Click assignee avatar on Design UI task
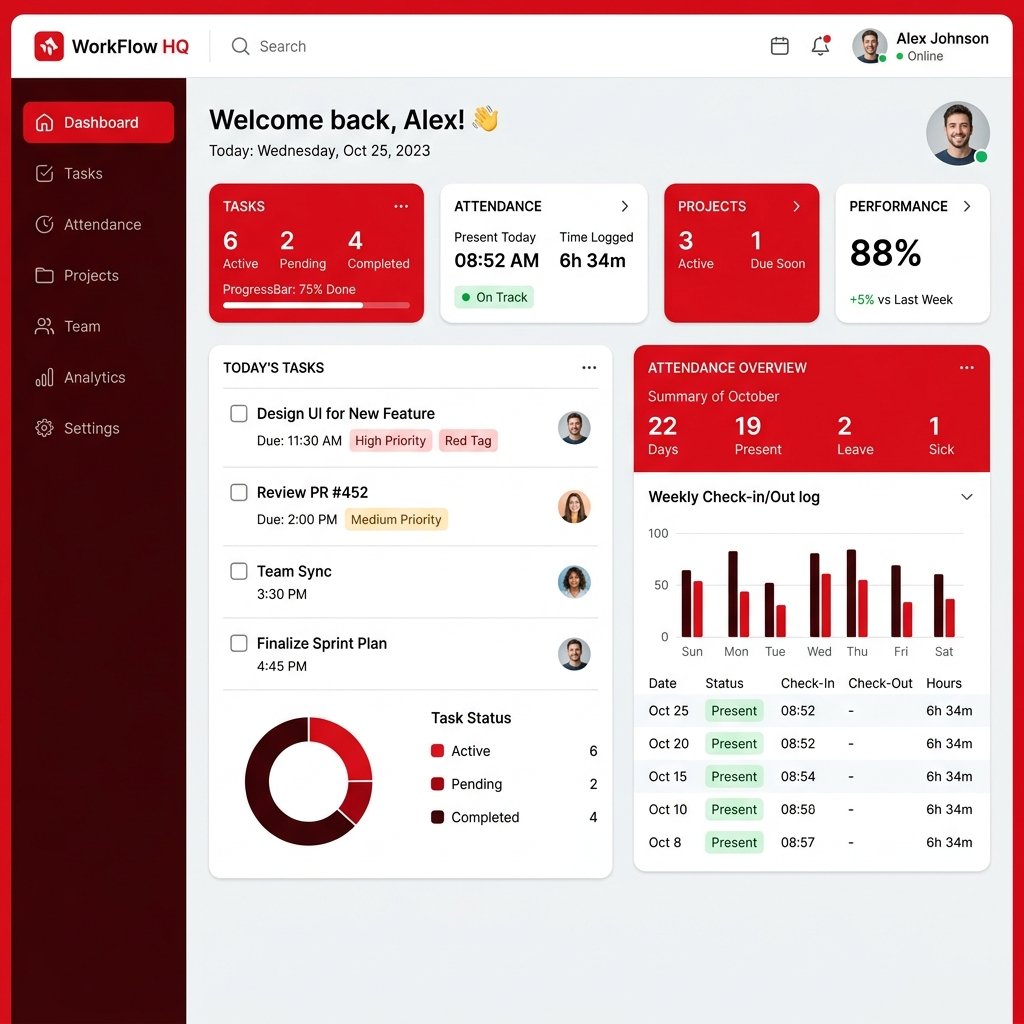Image resolution: width=1024 pixels, height=1024 pixels. 574,428
